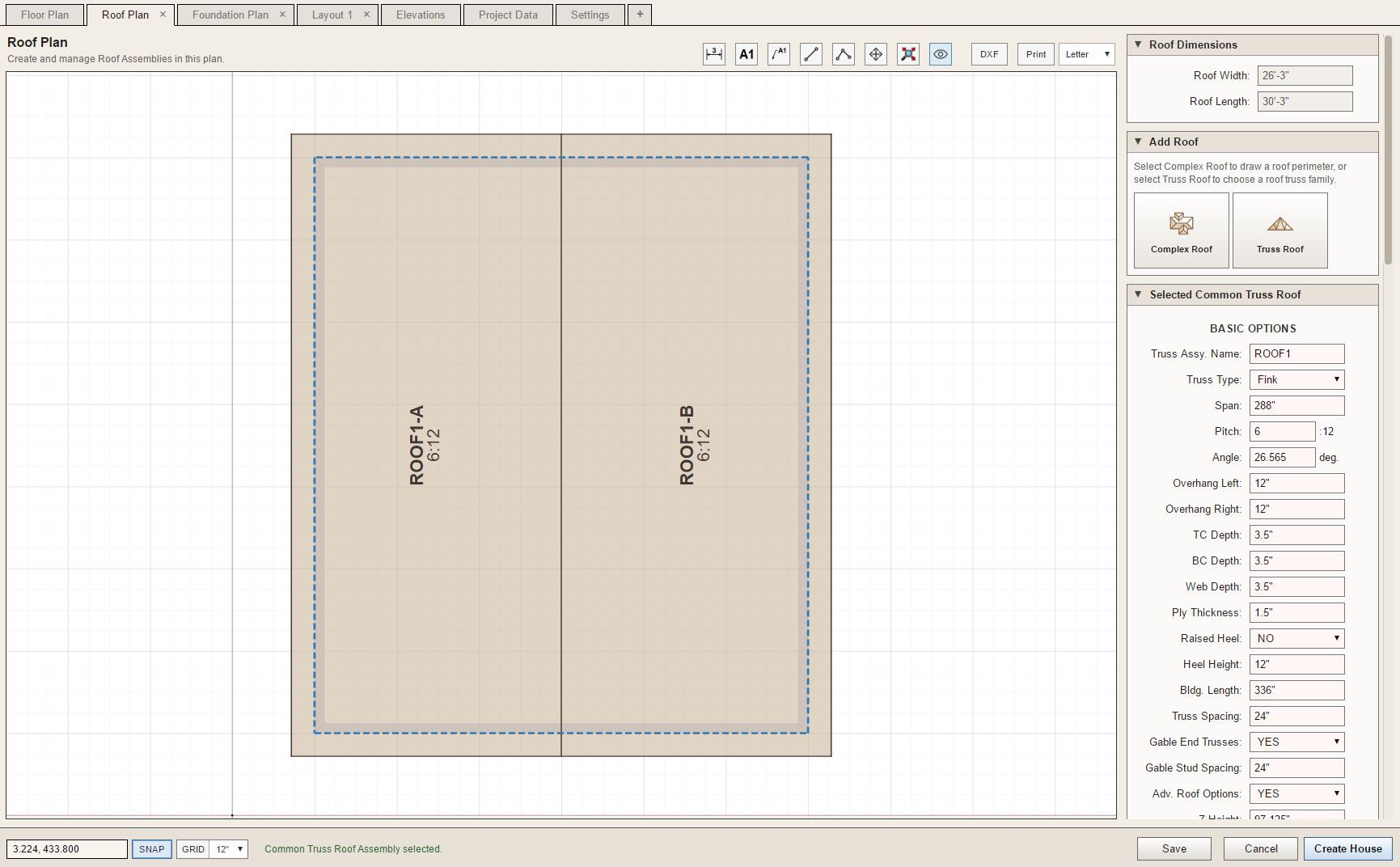Close the Roof Plan tab

(163, 15)
